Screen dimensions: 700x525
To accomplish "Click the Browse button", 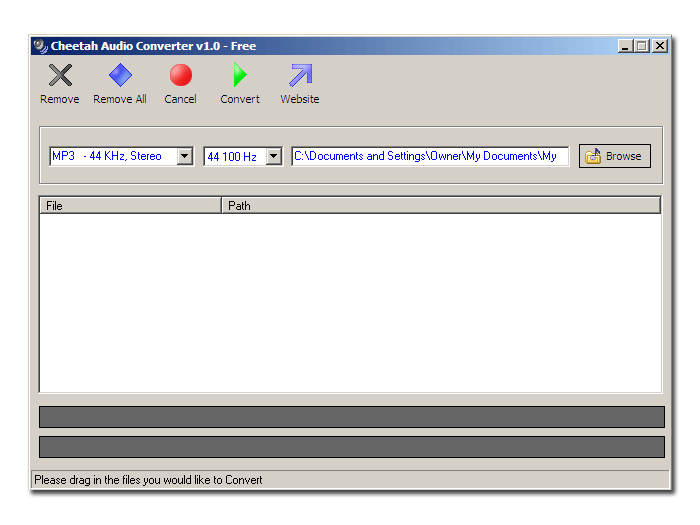I will [x=615, y=156].
